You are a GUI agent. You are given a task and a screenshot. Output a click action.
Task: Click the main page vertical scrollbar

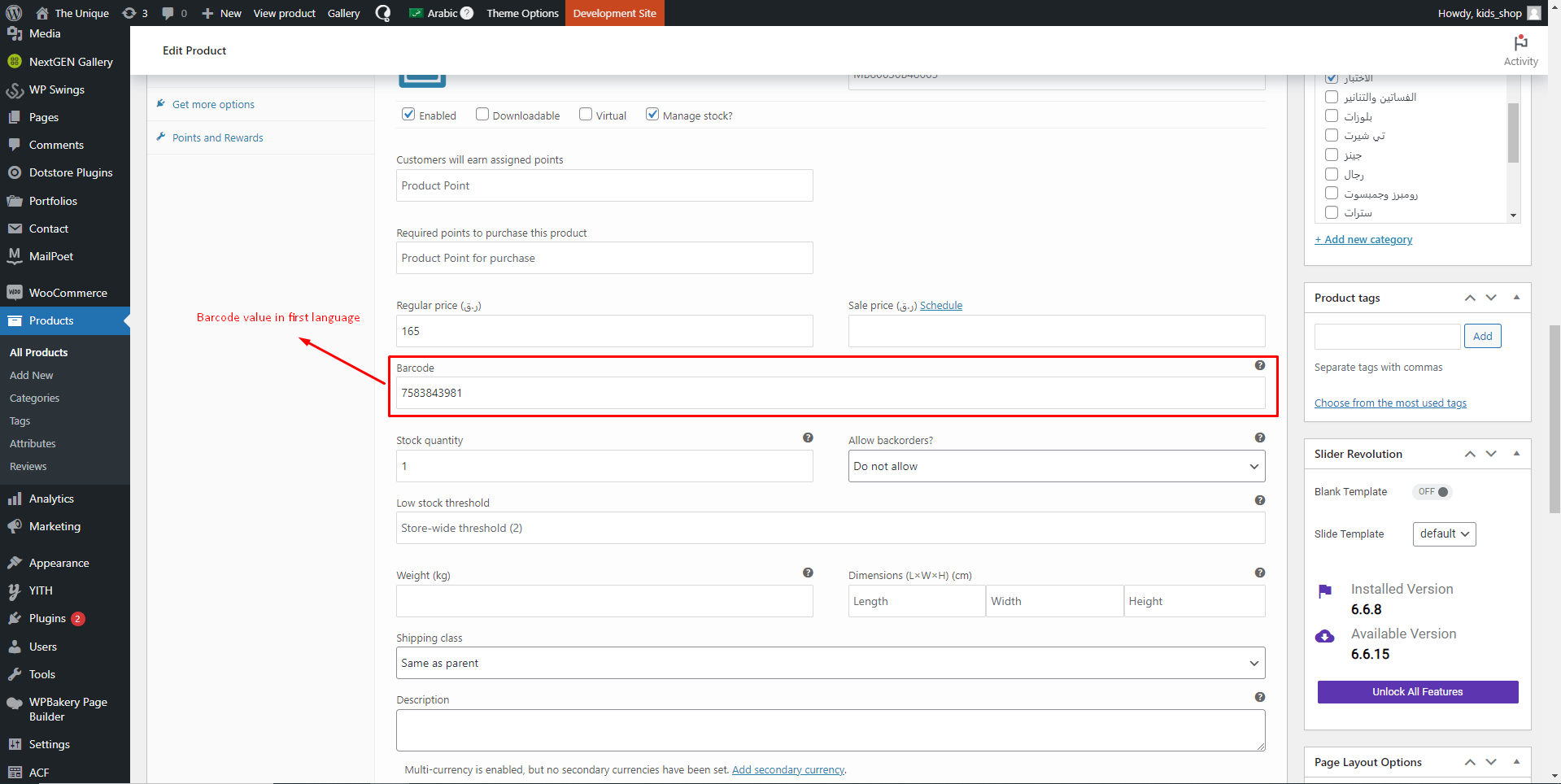click(x=1554, y=420)
